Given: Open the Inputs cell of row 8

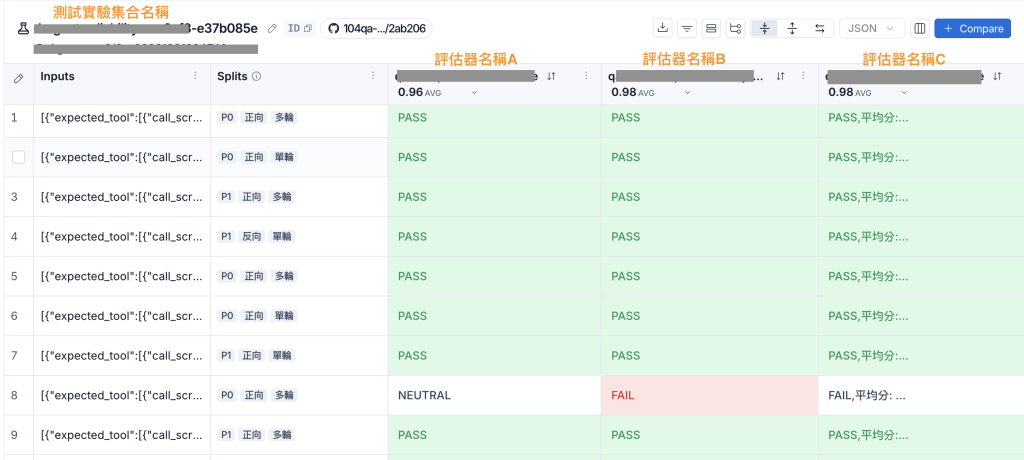Looking at the screenshot, I should (x=121, y=395).
